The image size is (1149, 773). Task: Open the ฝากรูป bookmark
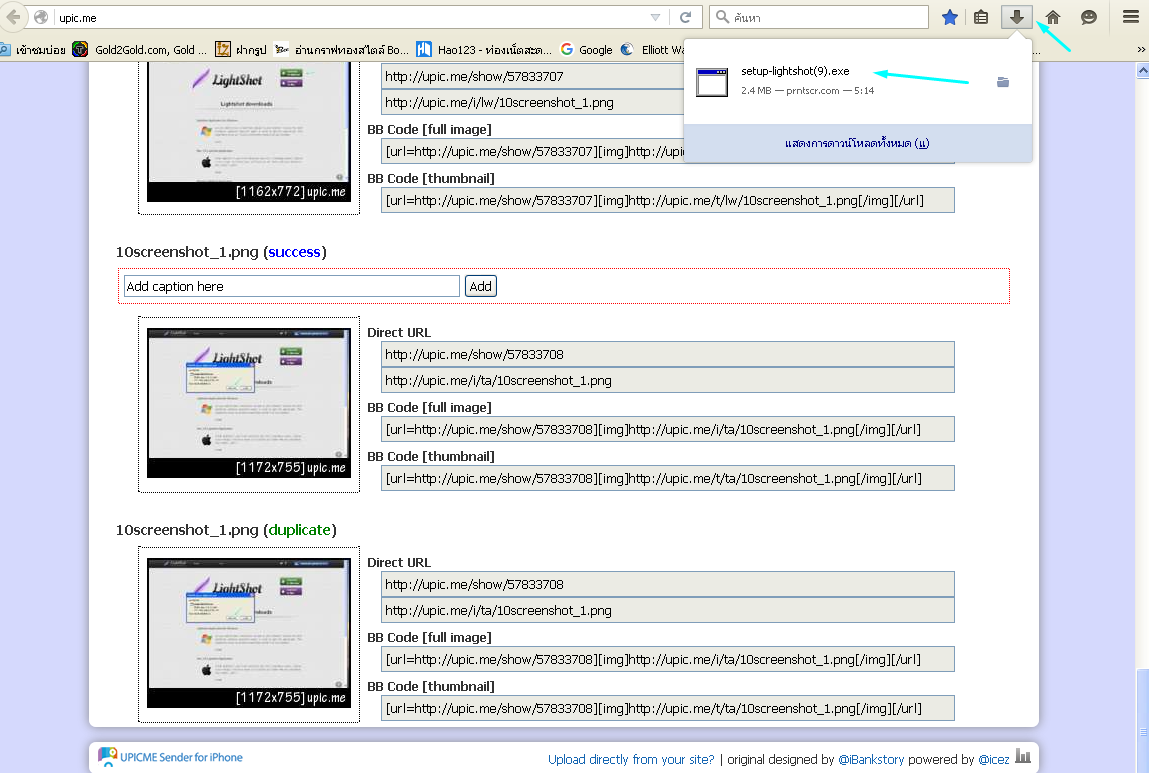[x=241, y=49]
